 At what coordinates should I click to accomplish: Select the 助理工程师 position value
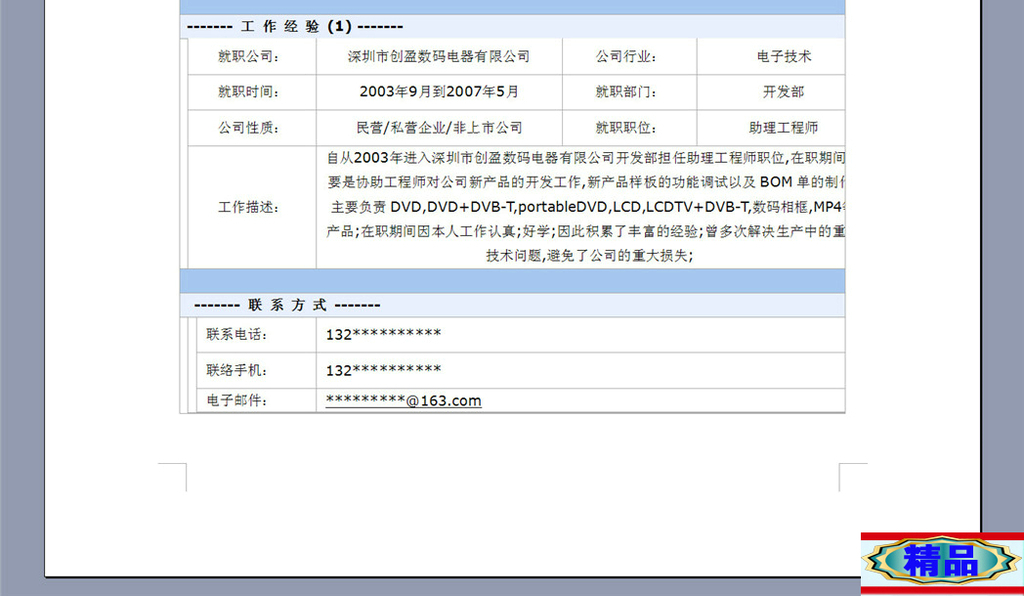(x=782, y=128)
